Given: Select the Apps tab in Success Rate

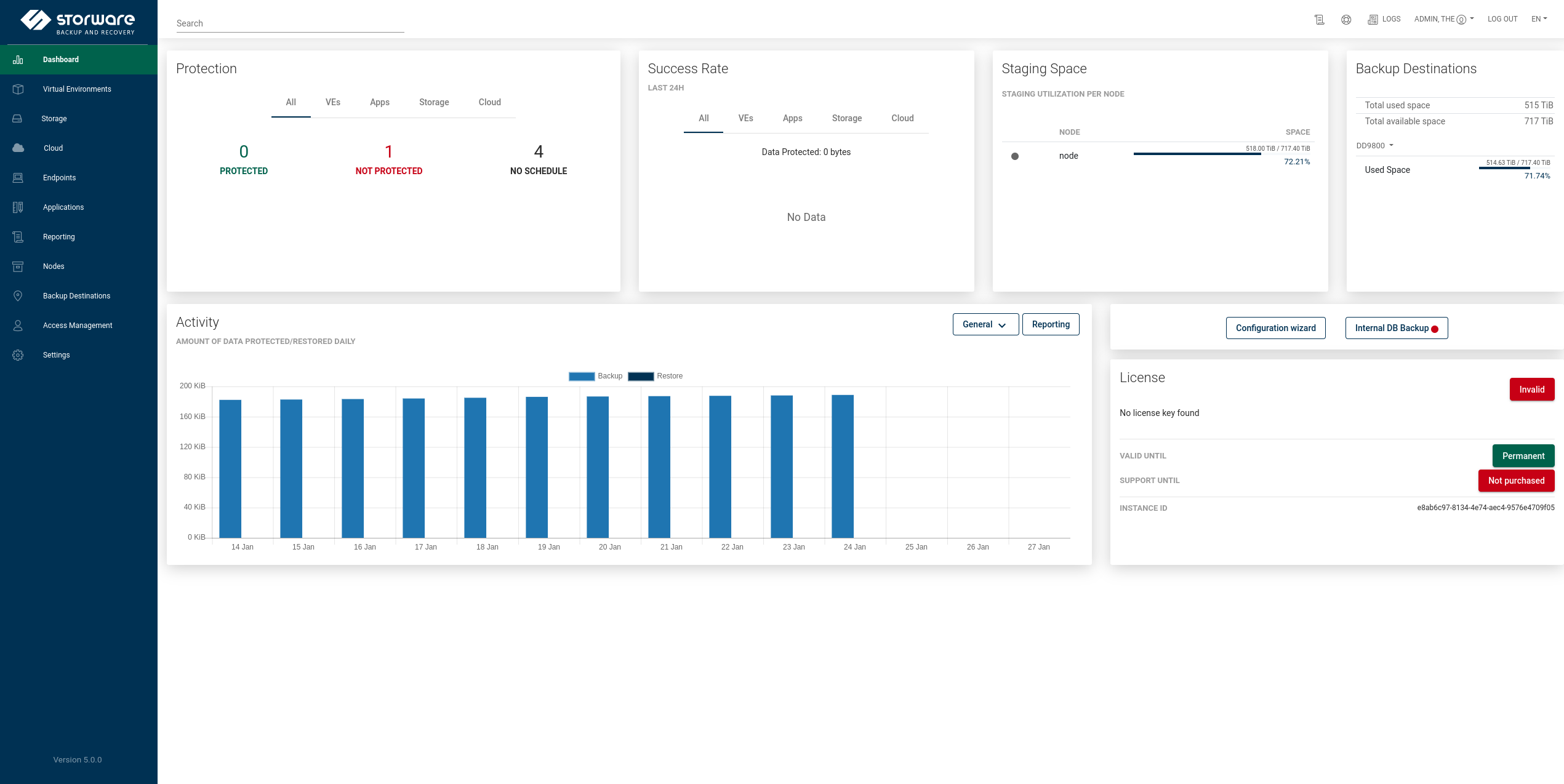Looking at the screenshot, I should [793, 118].
